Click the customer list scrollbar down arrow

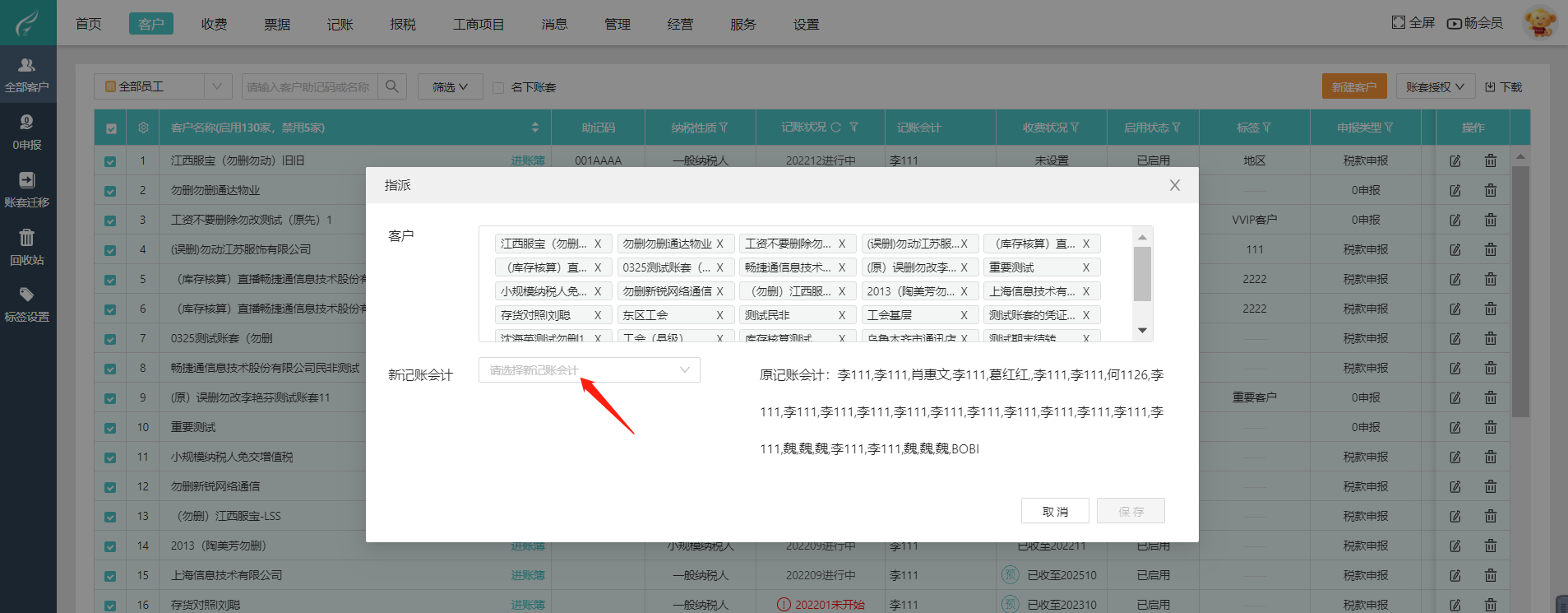[1142, 331]
